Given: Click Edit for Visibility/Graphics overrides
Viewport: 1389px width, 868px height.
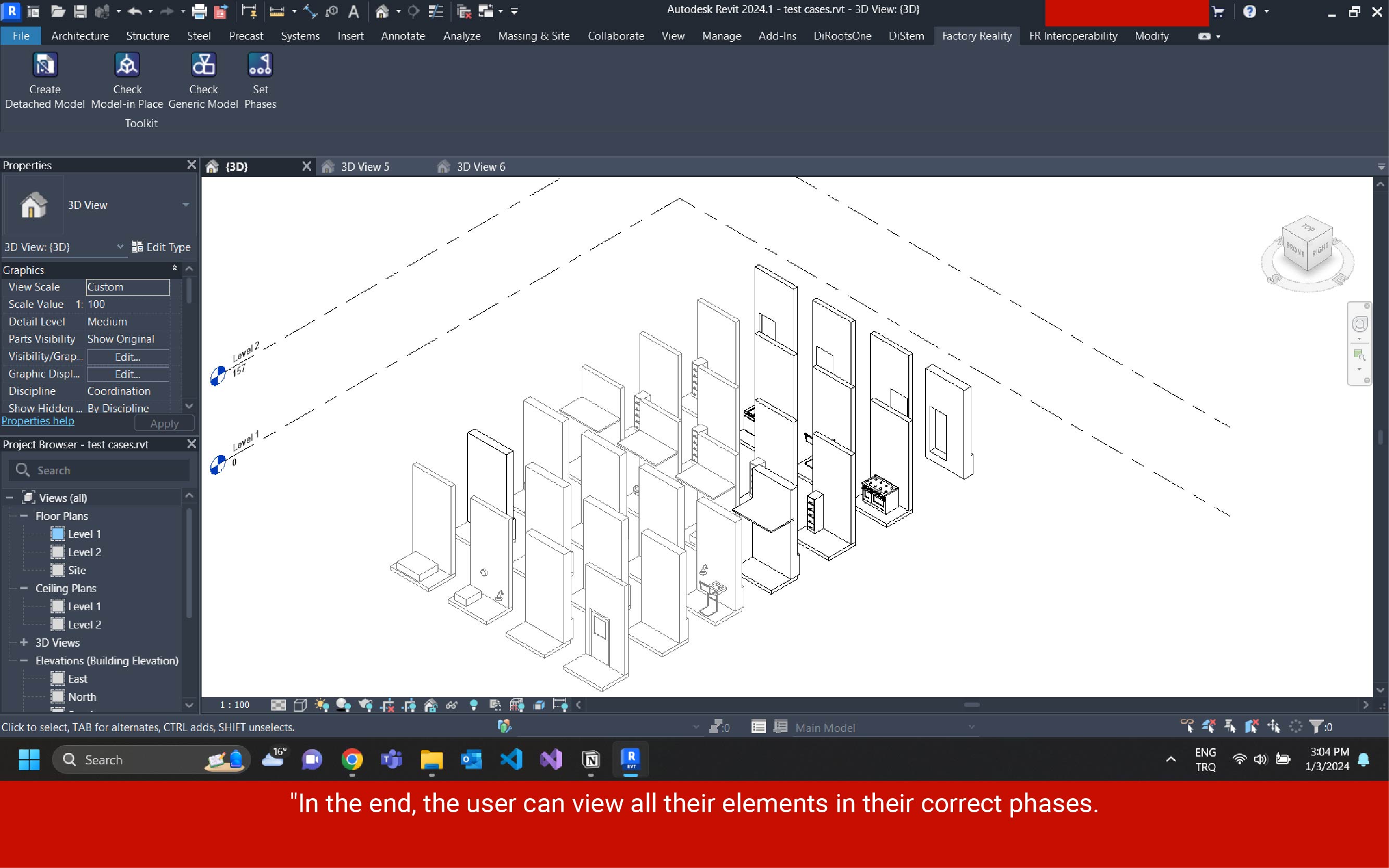Looking at the screenshot, I should click(128, 357).
